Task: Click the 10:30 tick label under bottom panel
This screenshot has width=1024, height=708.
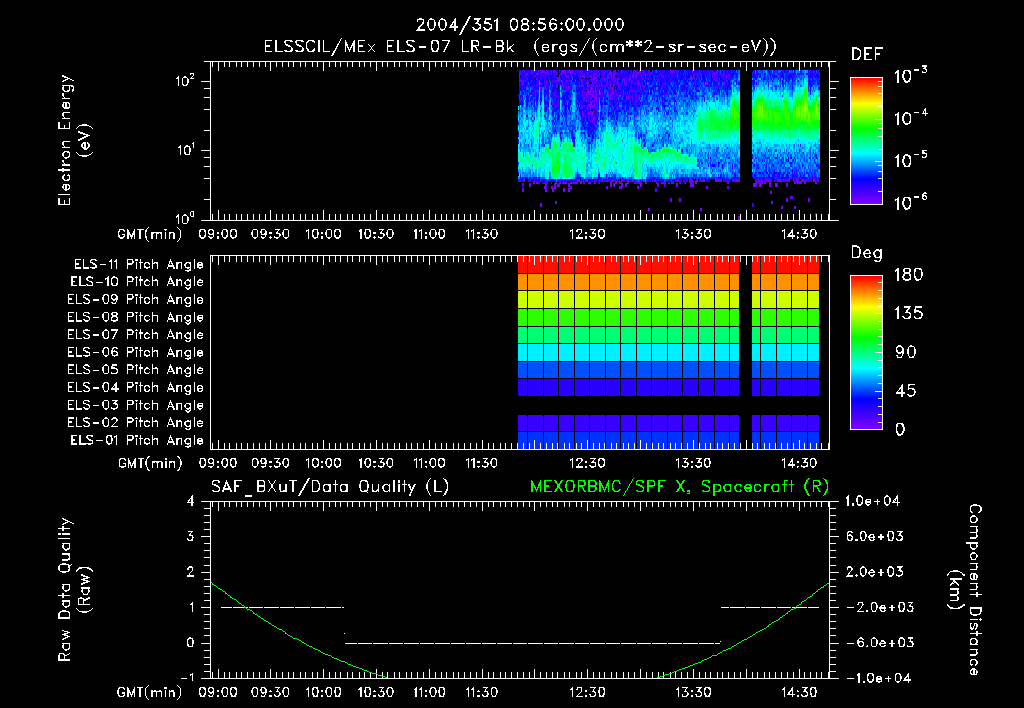Action: click(376, 692)
